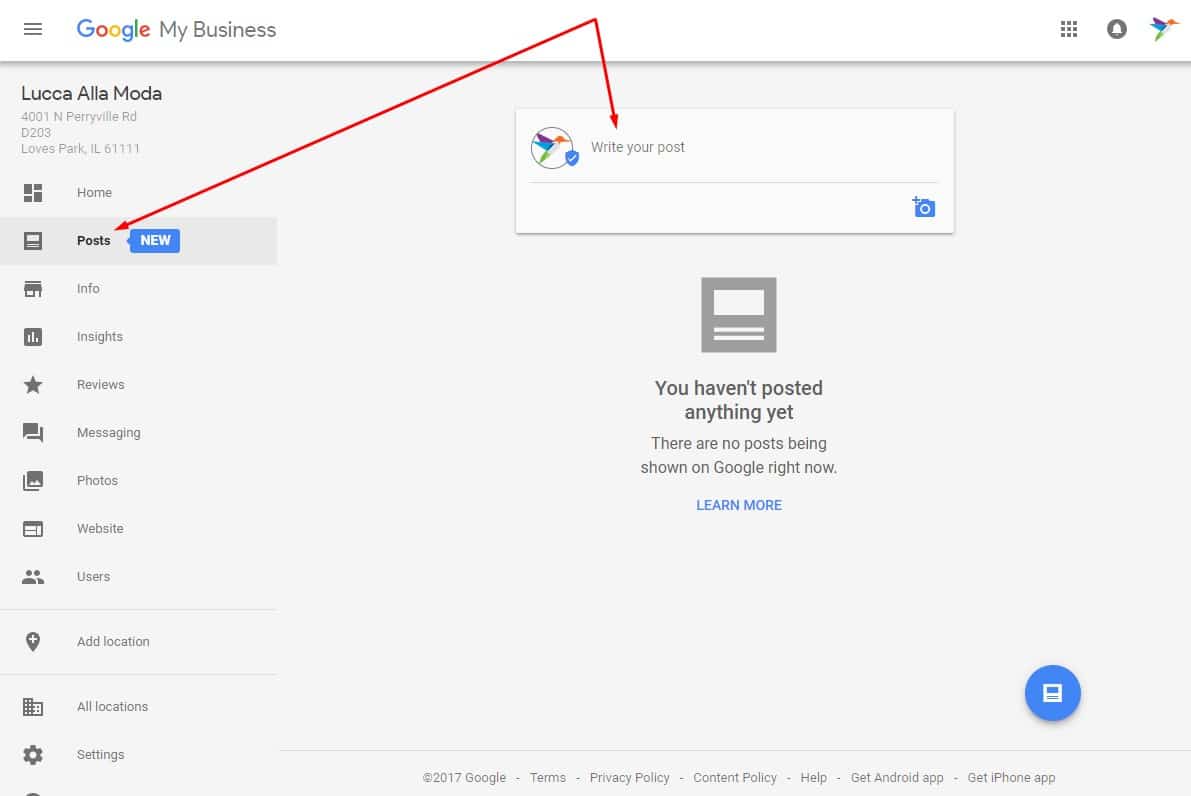The height and width of the screenshot is (796, 1191).
Task: Click the LEARN MORE link
Action: [x=739, y=505]
